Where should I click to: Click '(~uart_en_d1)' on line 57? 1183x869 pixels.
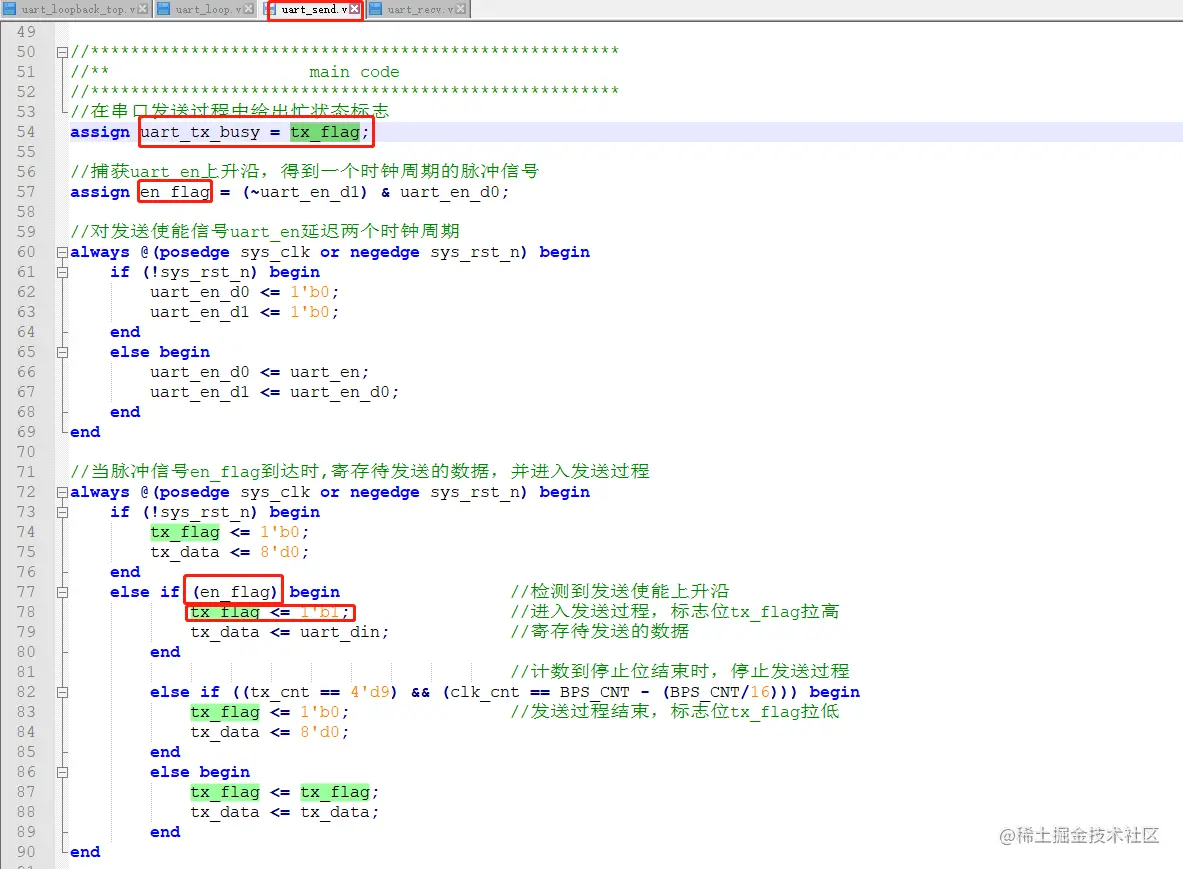[305, 192]
